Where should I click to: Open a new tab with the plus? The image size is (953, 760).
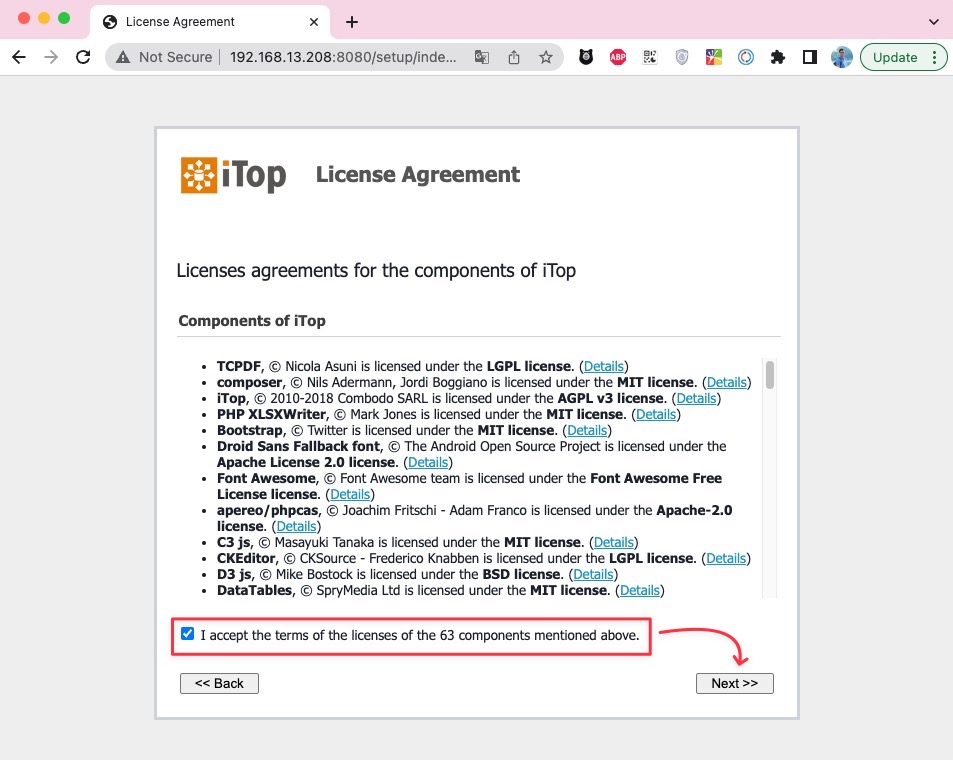(352, 22)
